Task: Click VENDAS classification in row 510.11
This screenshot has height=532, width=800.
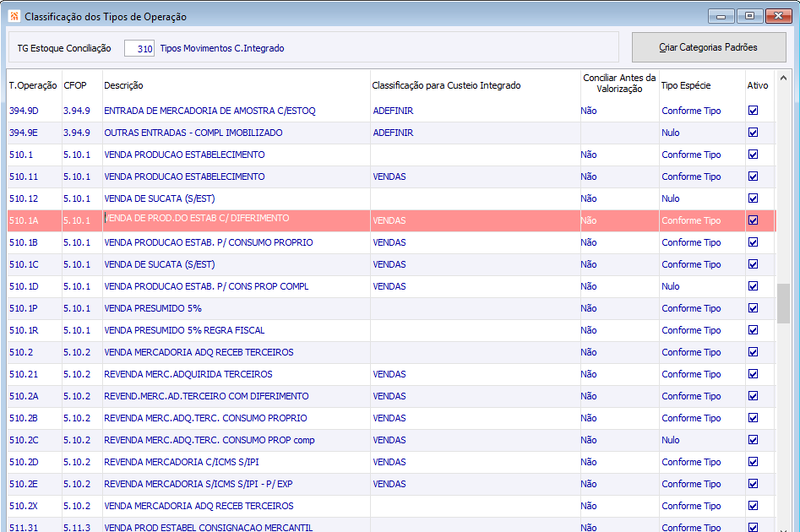Action: coord(389,176)
